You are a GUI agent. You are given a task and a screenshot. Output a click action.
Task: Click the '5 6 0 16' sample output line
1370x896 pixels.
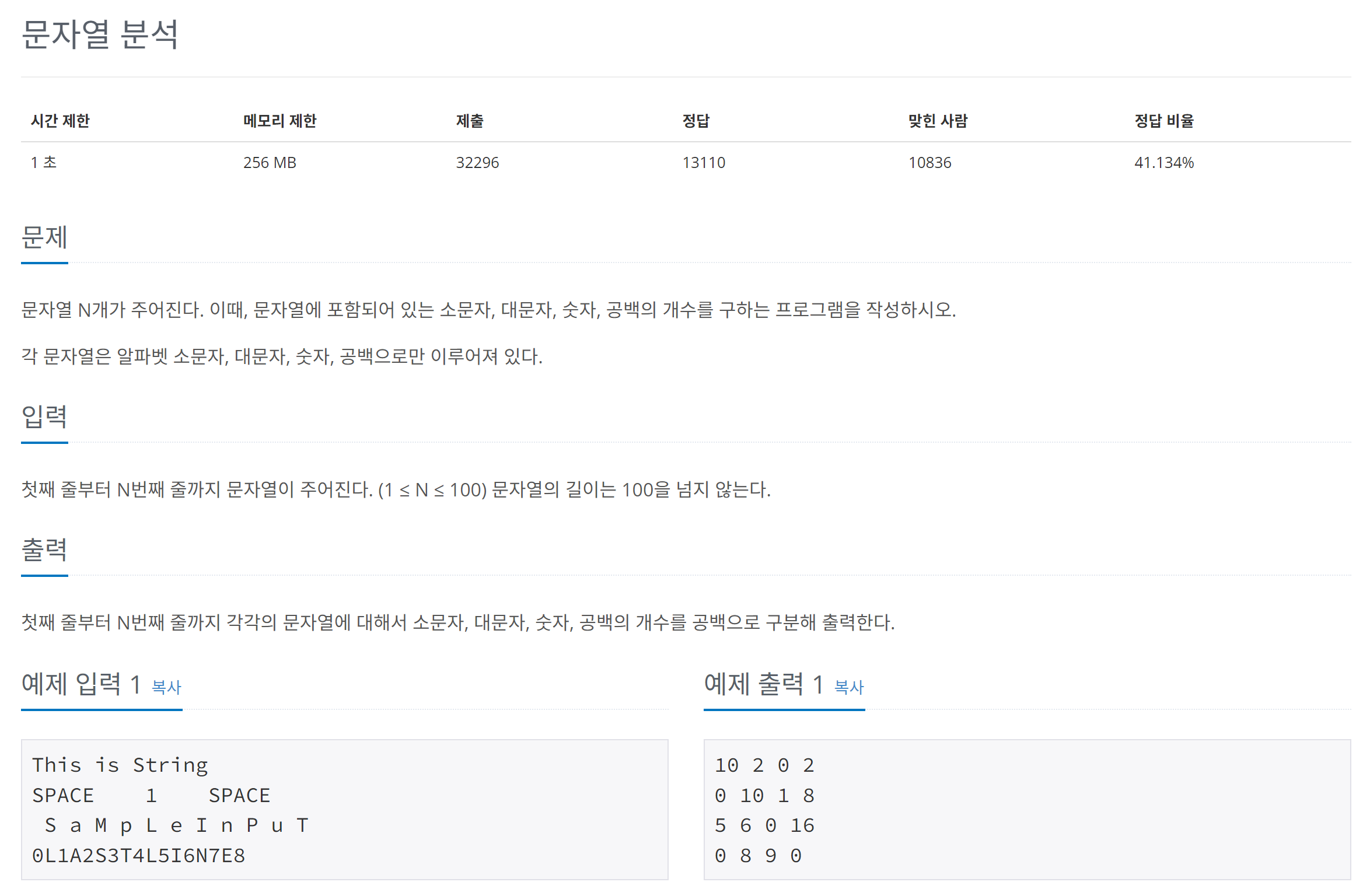tap(764, 825)
